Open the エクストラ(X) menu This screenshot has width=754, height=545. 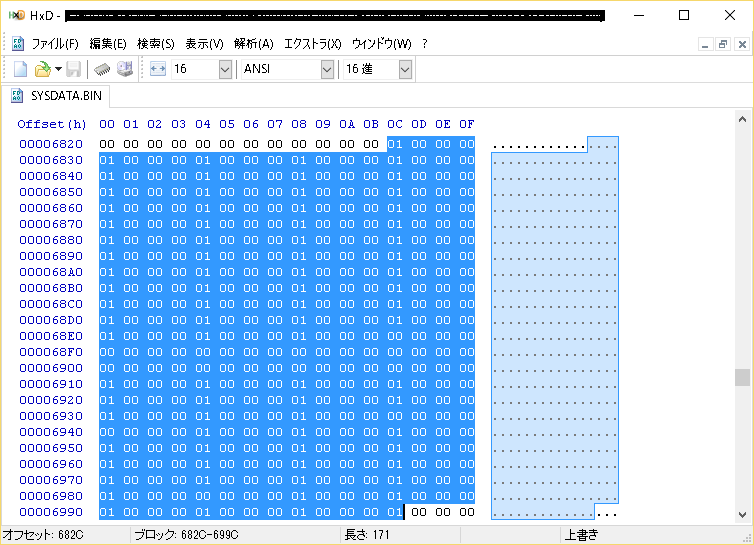[312, 44]
